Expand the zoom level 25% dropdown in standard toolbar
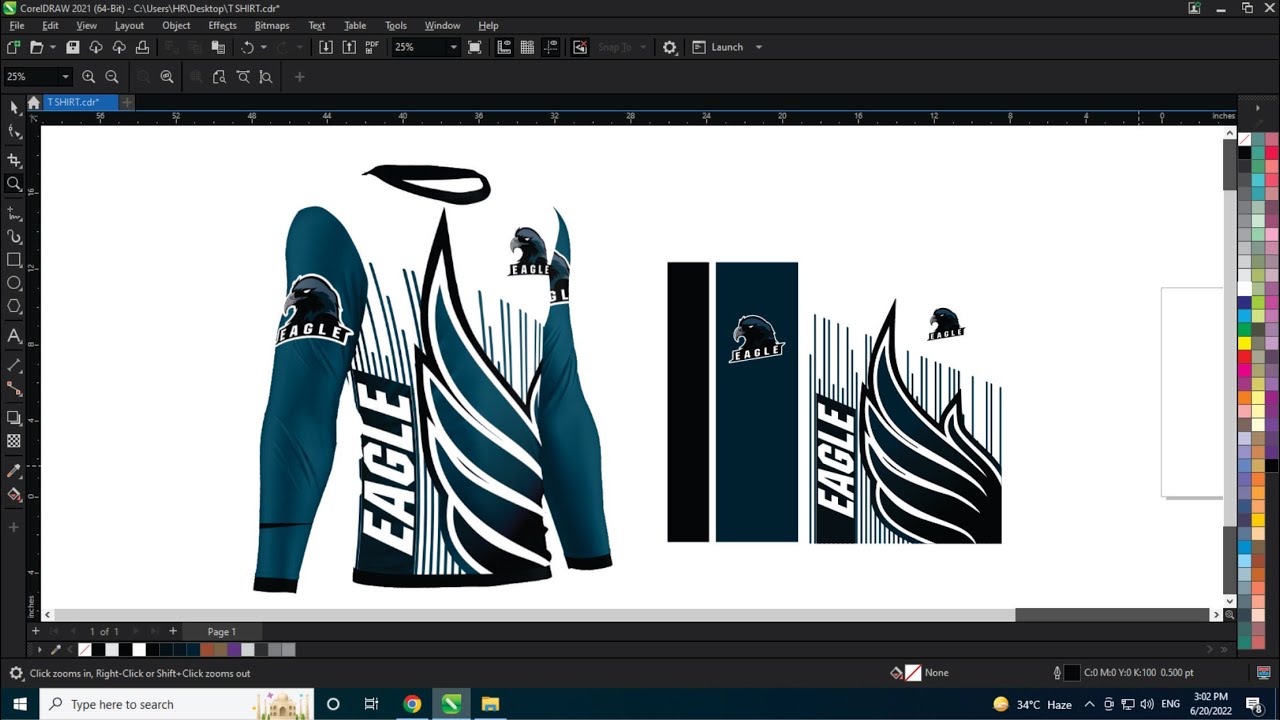Screen dimensions: 1280x720 point(453,47)
